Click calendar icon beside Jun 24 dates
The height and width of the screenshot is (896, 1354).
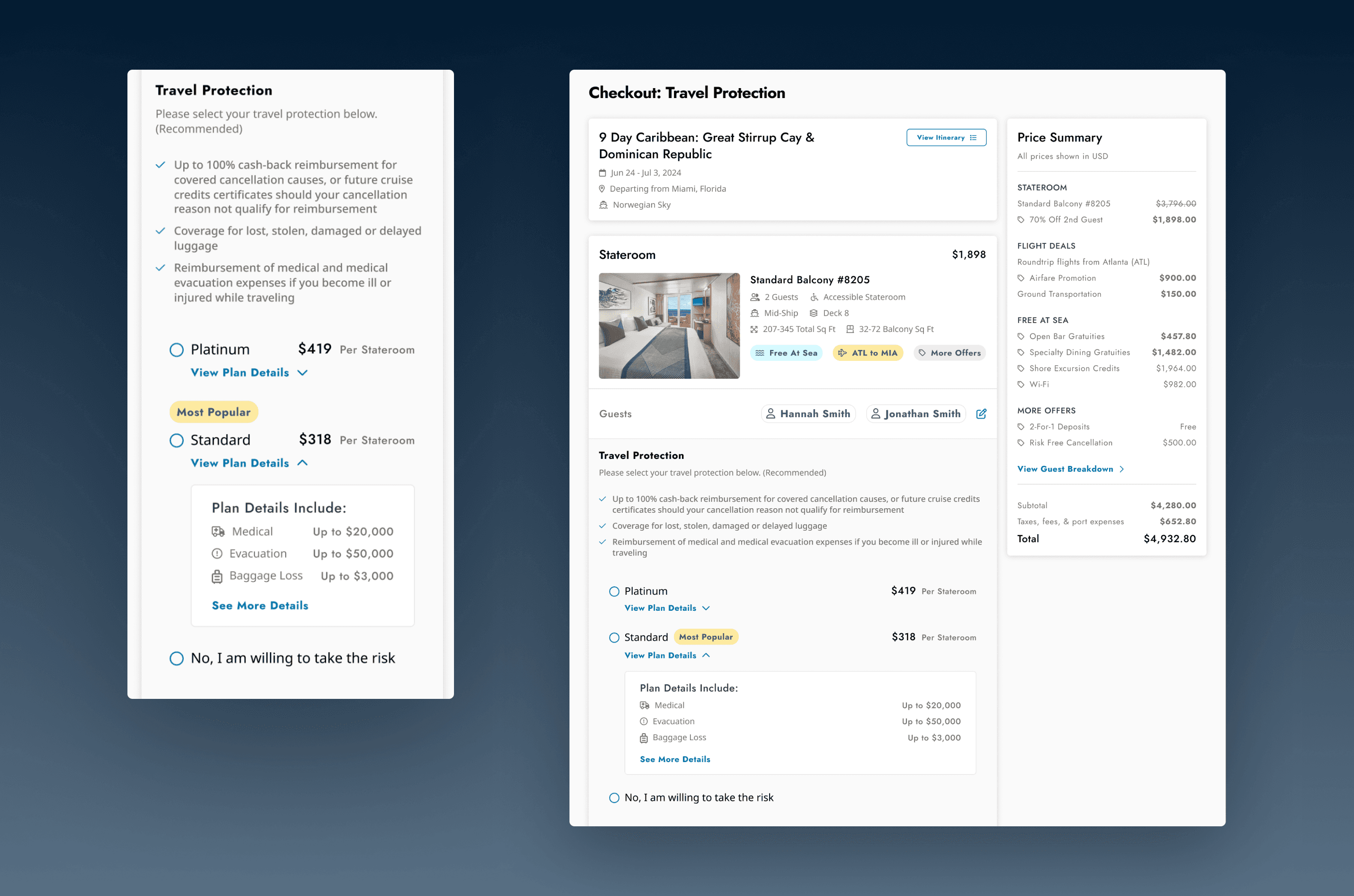tap(602, 173)
